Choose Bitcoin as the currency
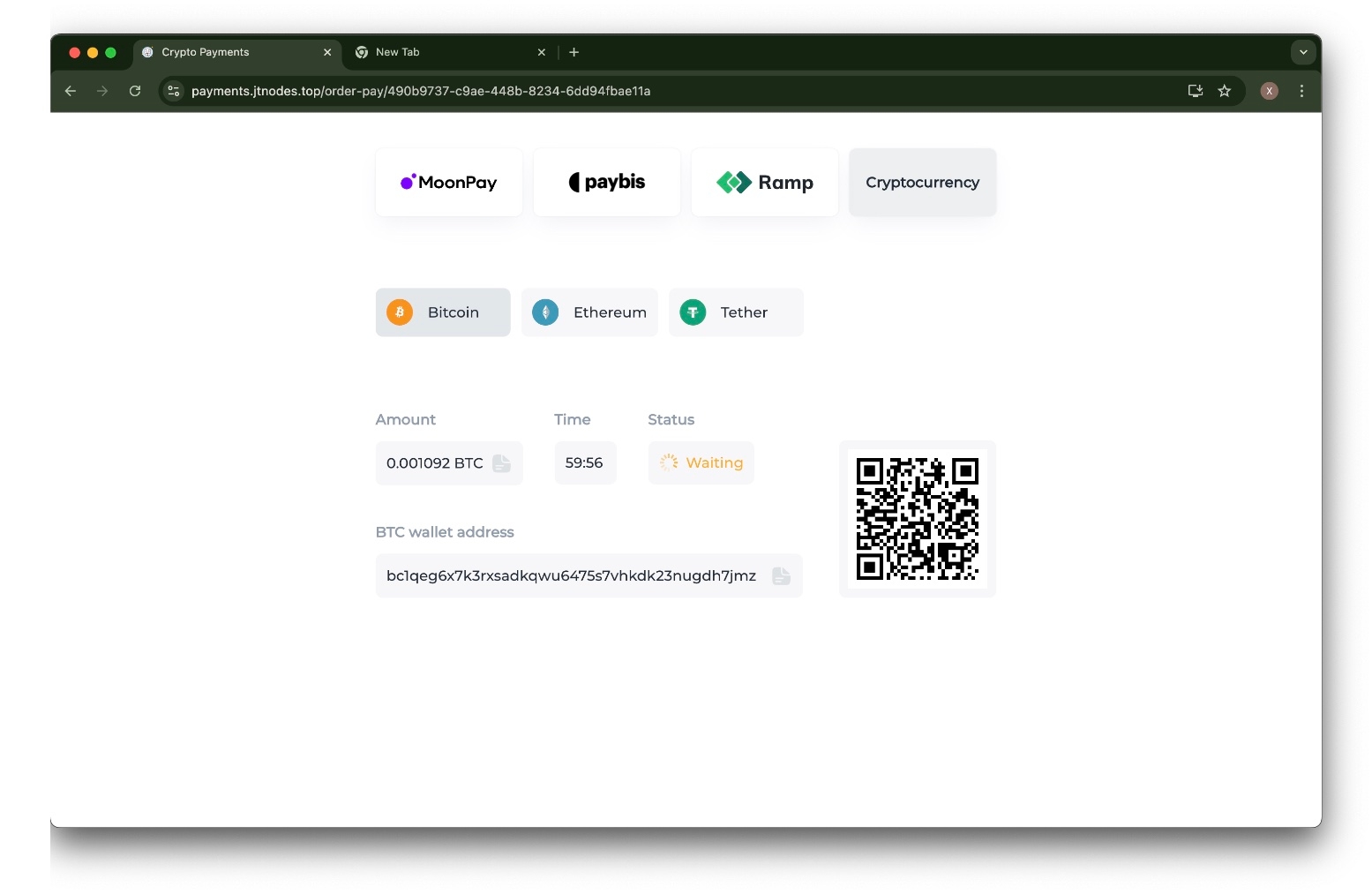 click(x=443, y=312)
